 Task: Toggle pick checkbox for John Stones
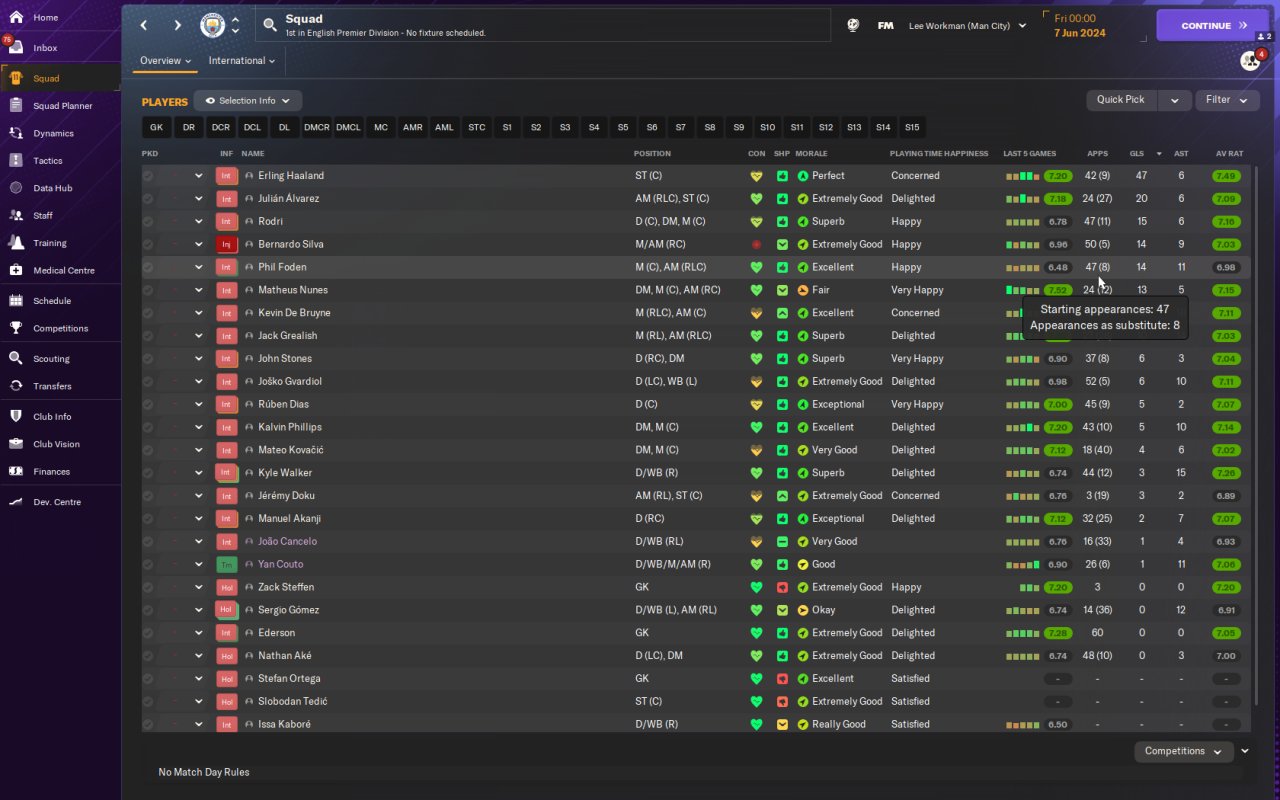click(x=148, y=359)
